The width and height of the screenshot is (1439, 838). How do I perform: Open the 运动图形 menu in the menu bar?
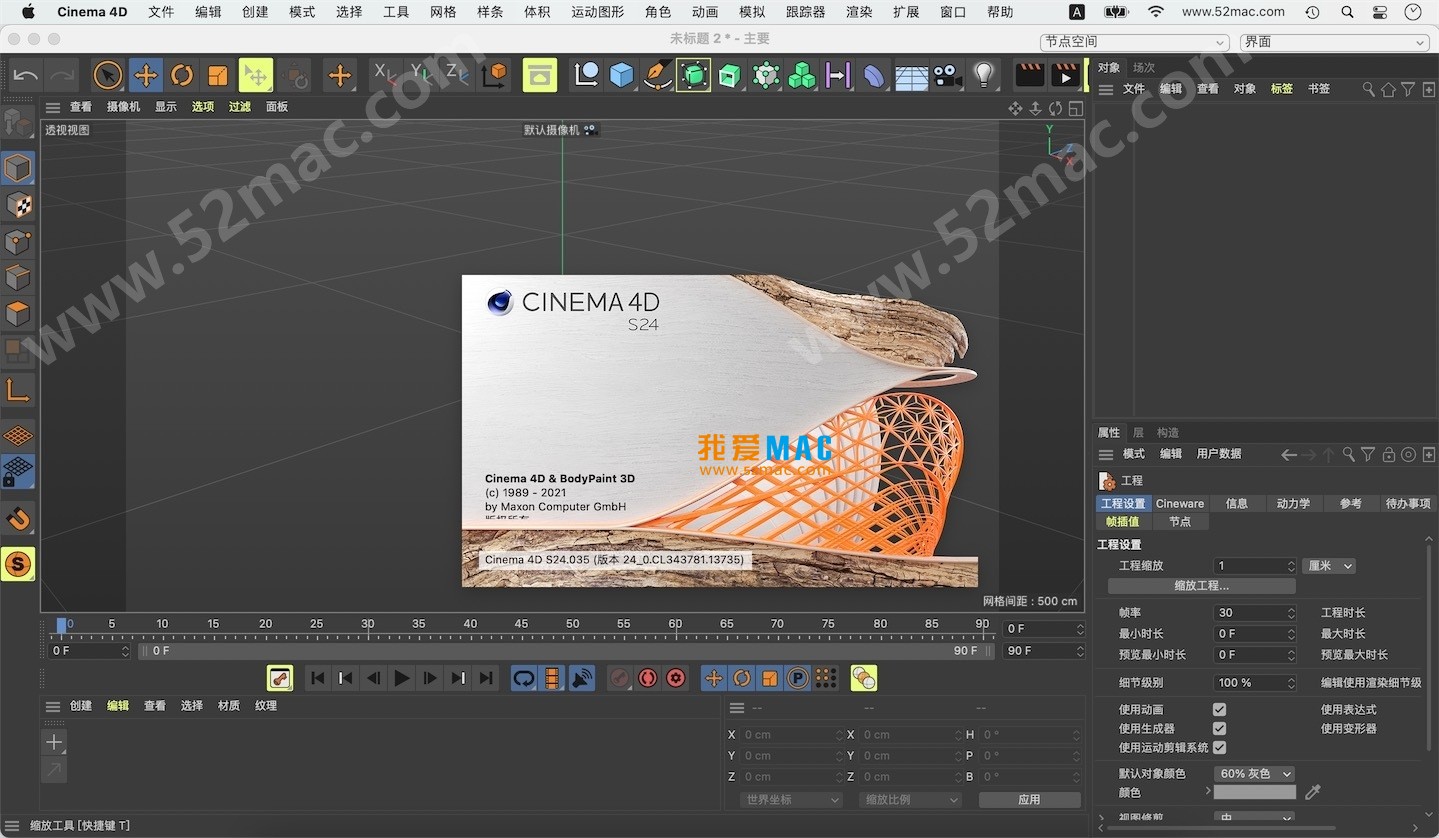pyautogui.click(x=597, y=12)
